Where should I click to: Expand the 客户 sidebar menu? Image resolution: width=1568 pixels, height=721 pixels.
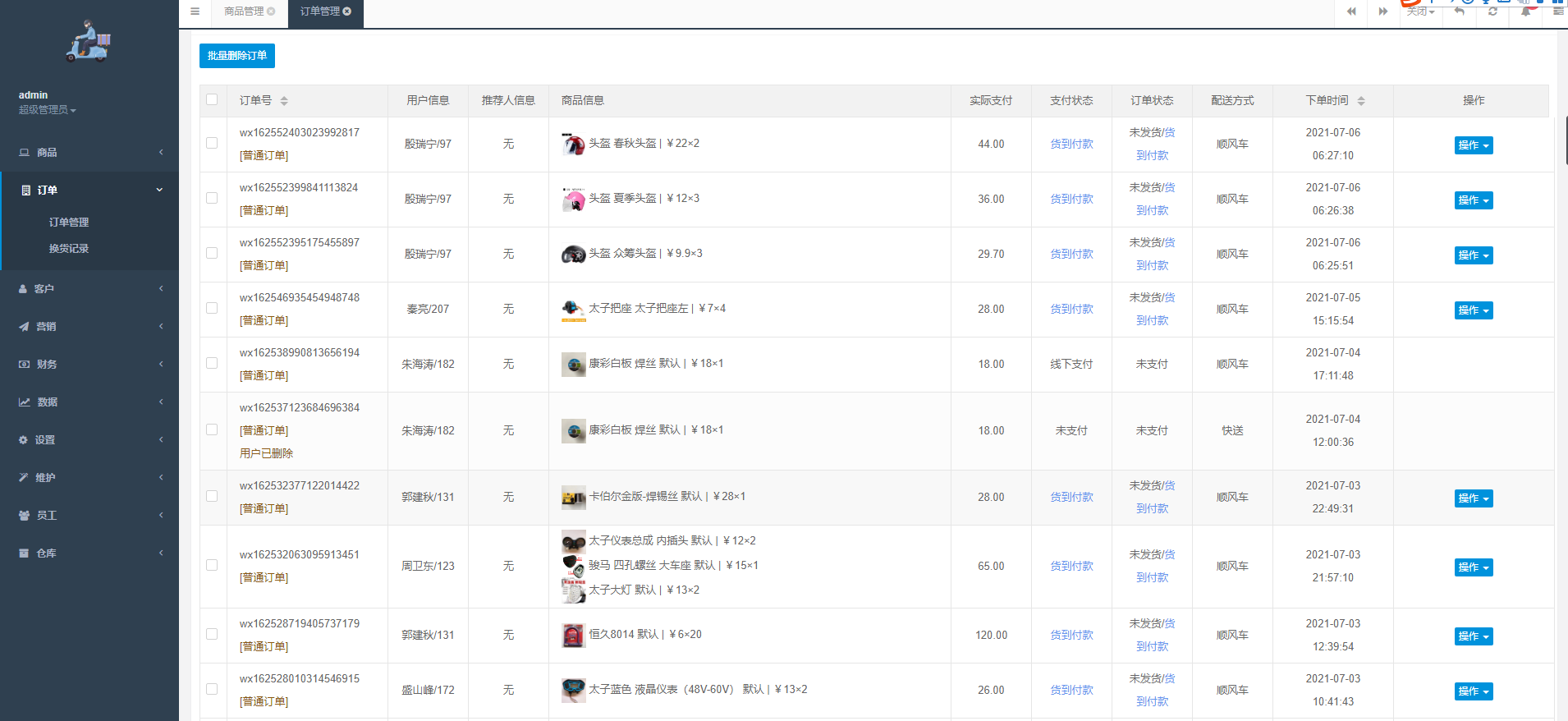coord(89,289)
